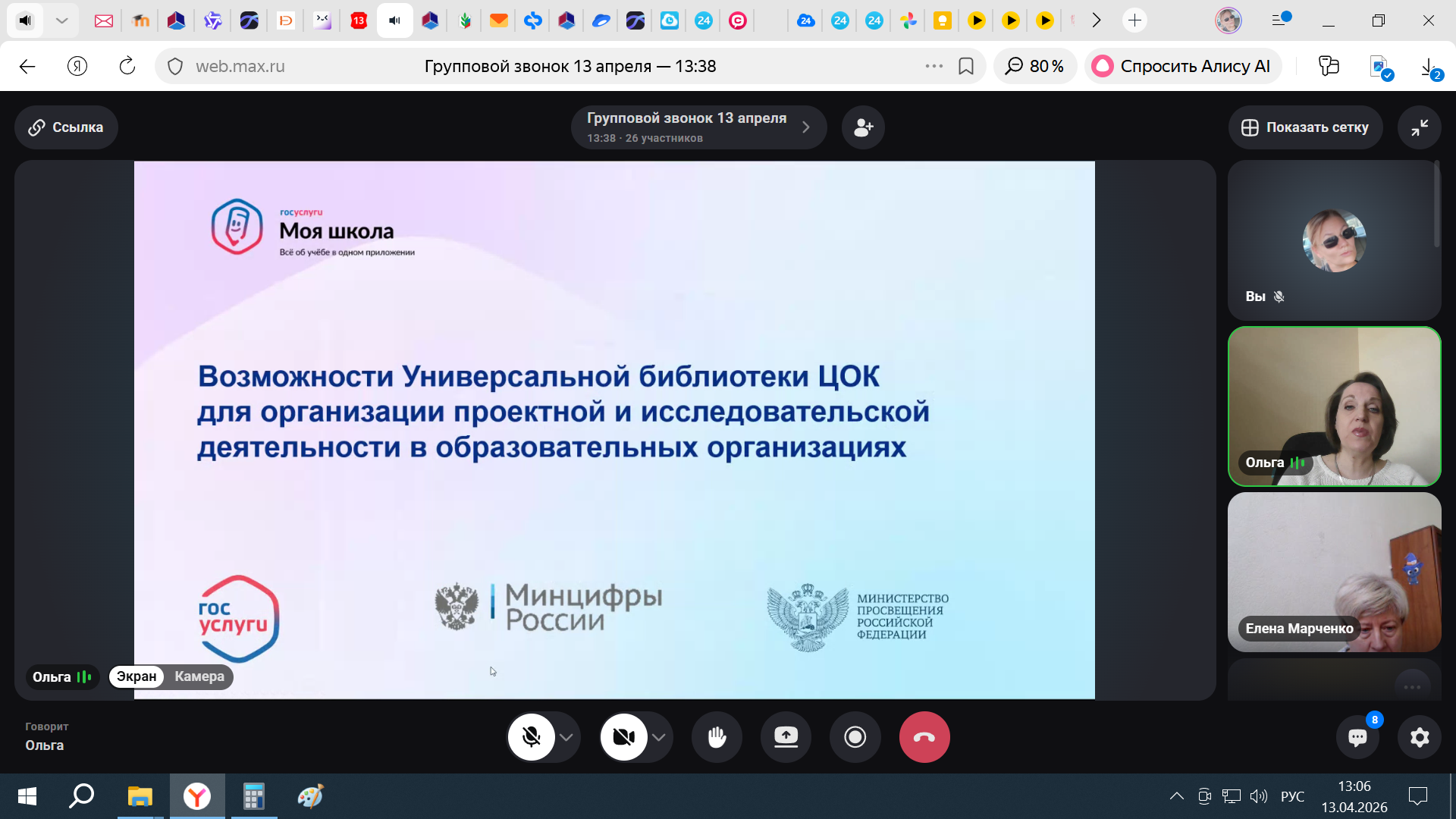Open the saved images toolbar icon

1380,67
